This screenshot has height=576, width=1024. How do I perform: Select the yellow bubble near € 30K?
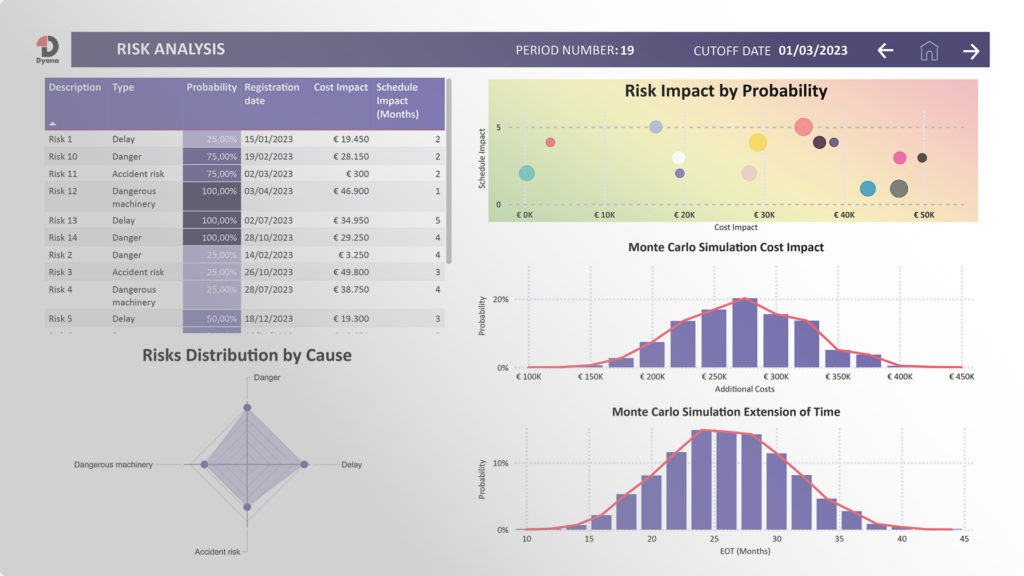click(x=758, y=142)
